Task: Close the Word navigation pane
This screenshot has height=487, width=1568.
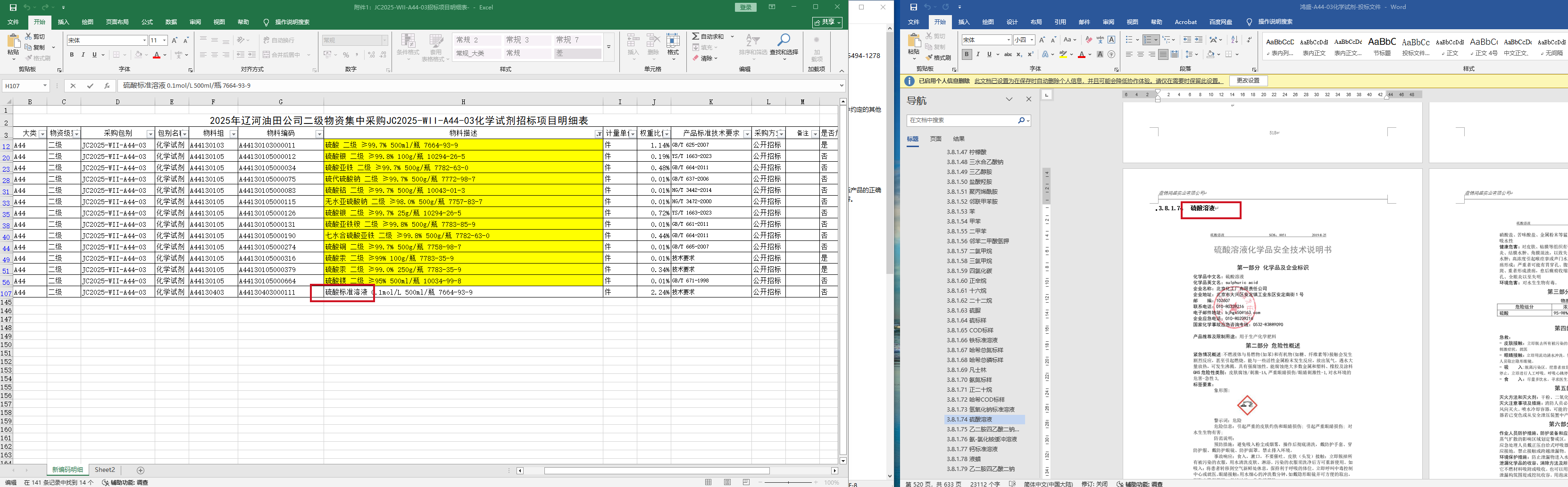Action: 1029,99
